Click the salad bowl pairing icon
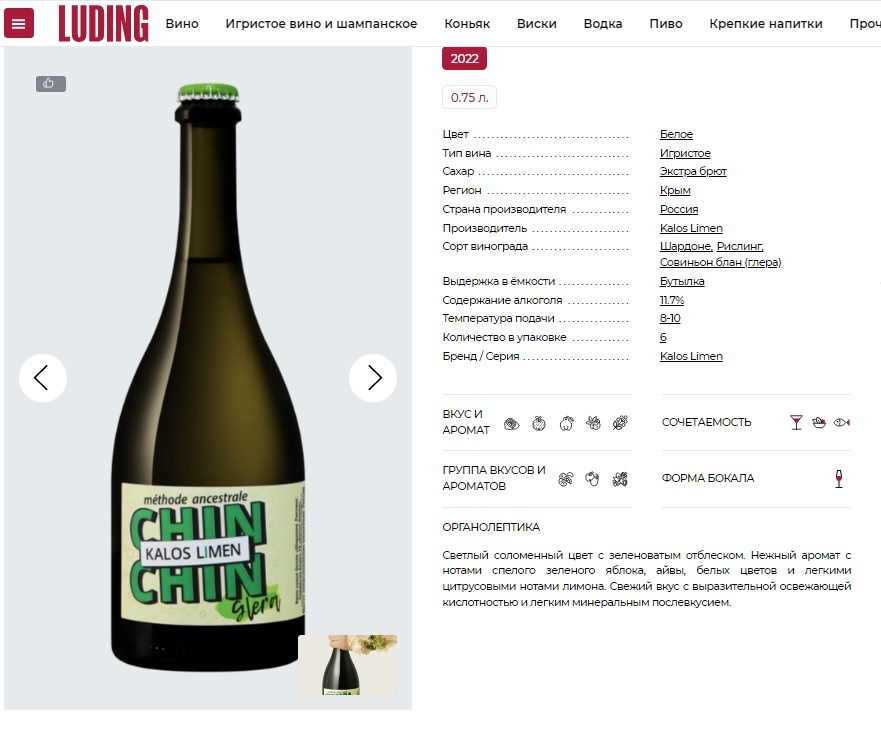 (x=819, y=423)
